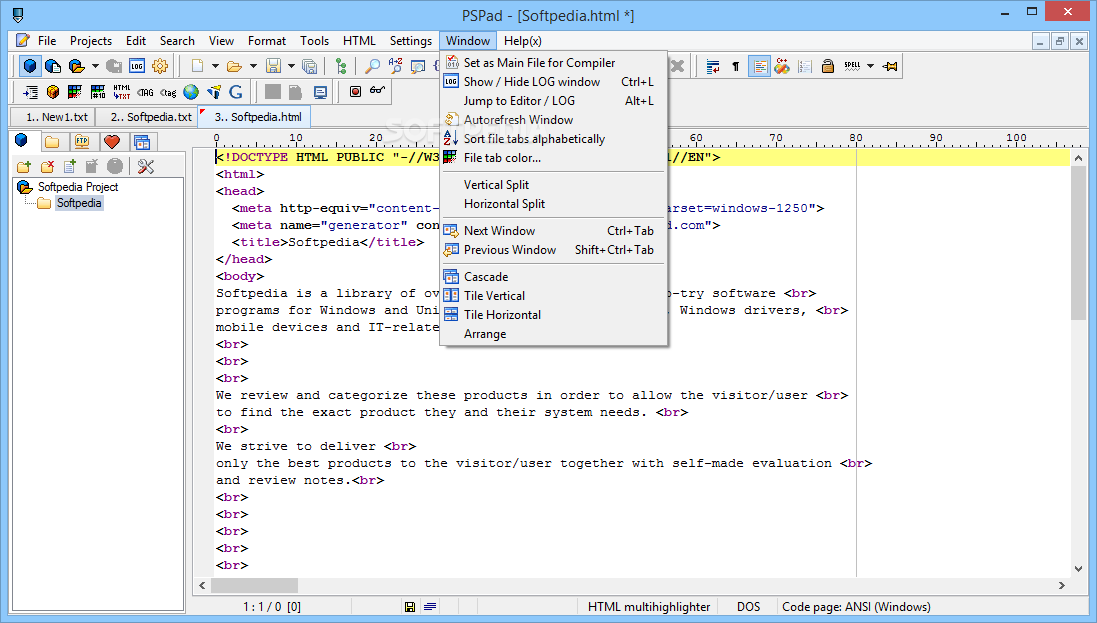Click the new project icon beside the cube
Viewport: 1097px width, 623px height.
click(53, 66)
